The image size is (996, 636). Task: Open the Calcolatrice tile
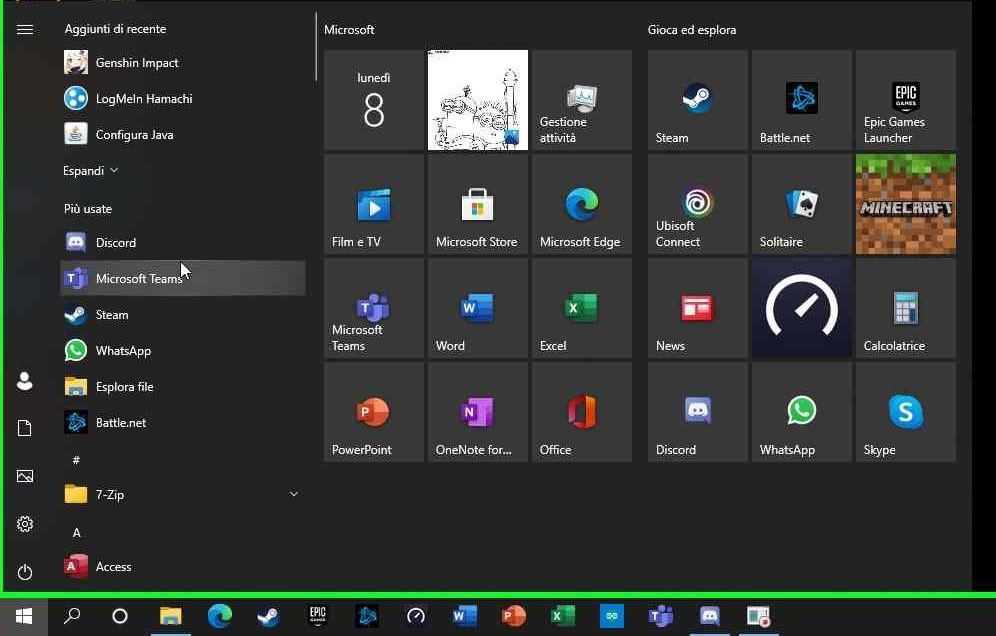click(x=906, y=308)
